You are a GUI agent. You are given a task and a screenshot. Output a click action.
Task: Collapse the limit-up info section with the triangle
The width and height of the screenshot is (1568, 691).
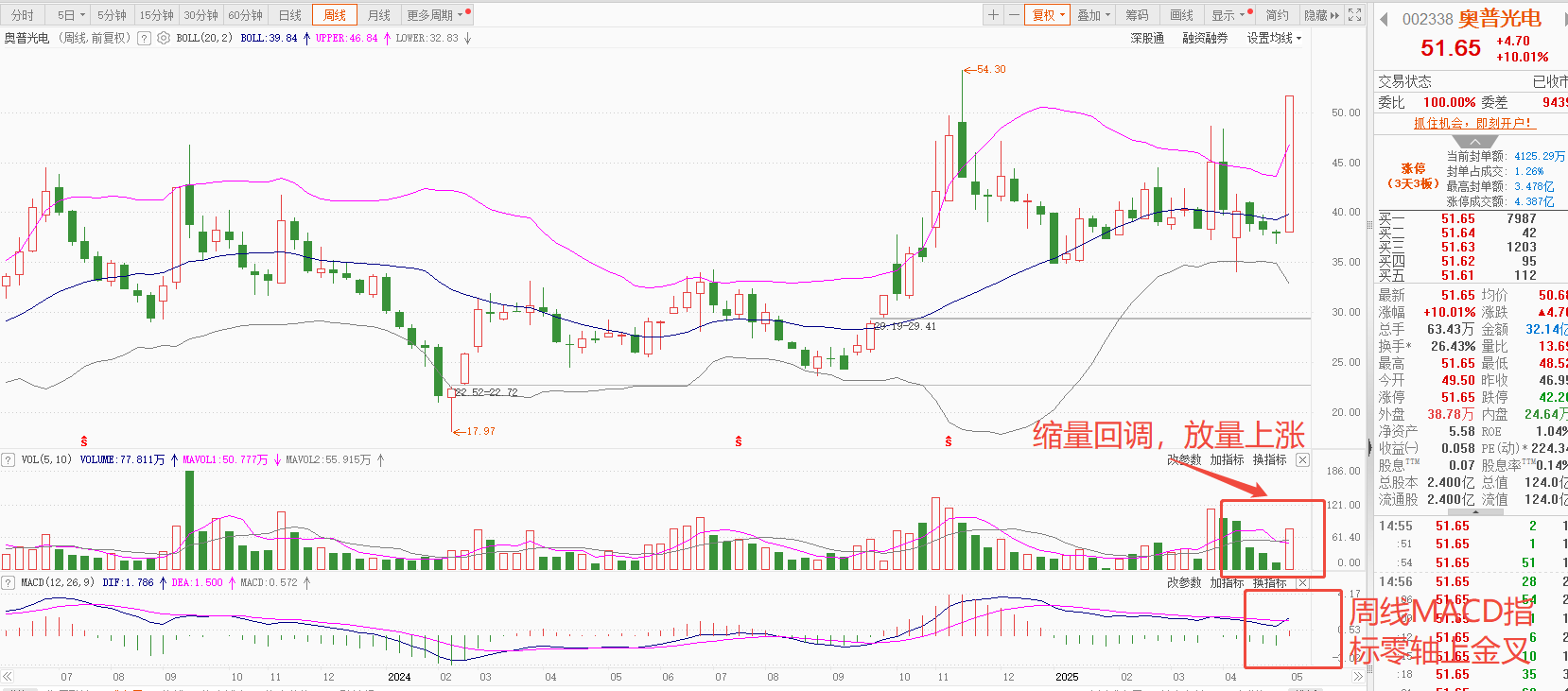[x=1474, y=141]
